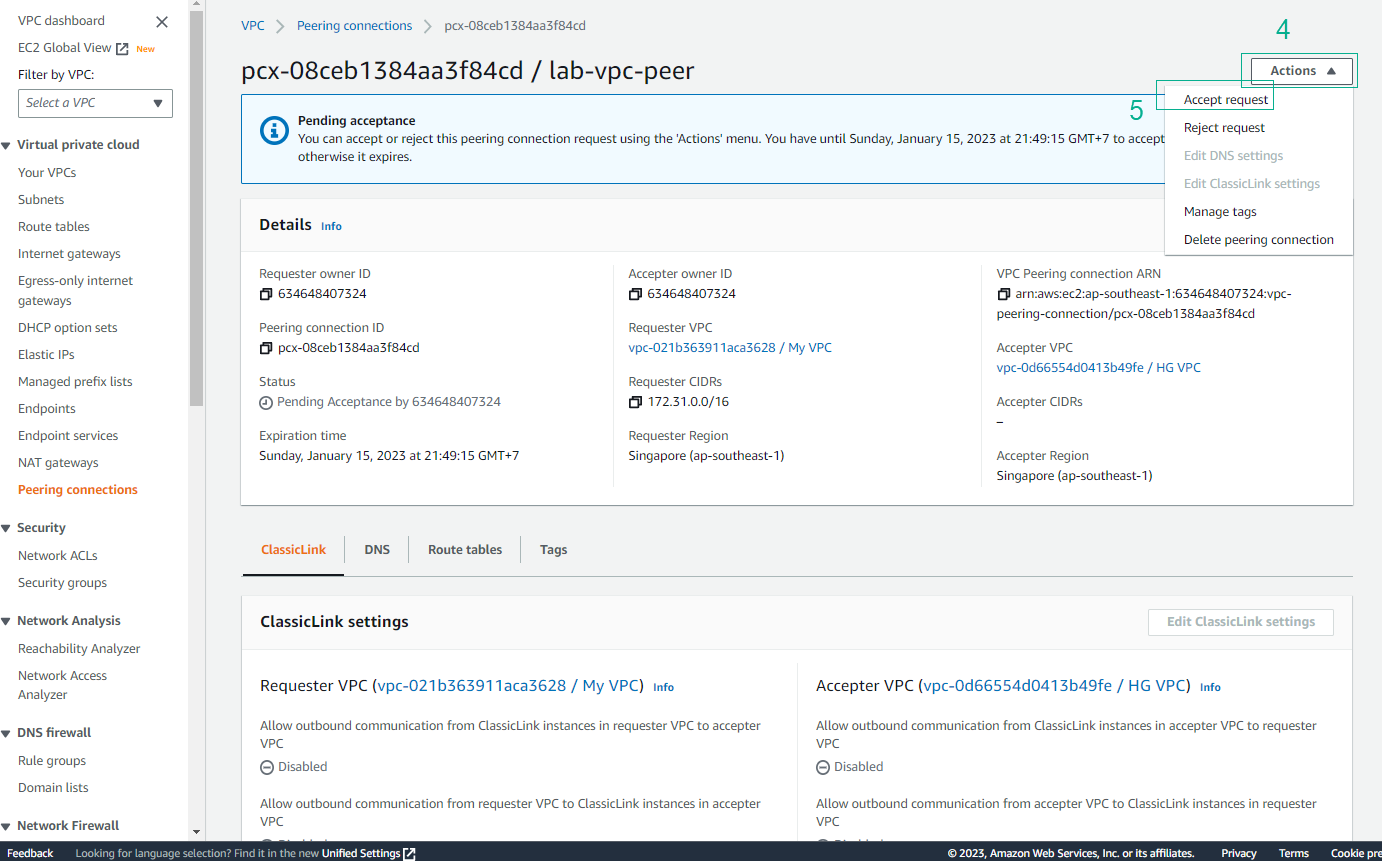Click the sidebar scroll down arrow
This screenshot has width=1382, height=861.
click(x=196, y=832)
